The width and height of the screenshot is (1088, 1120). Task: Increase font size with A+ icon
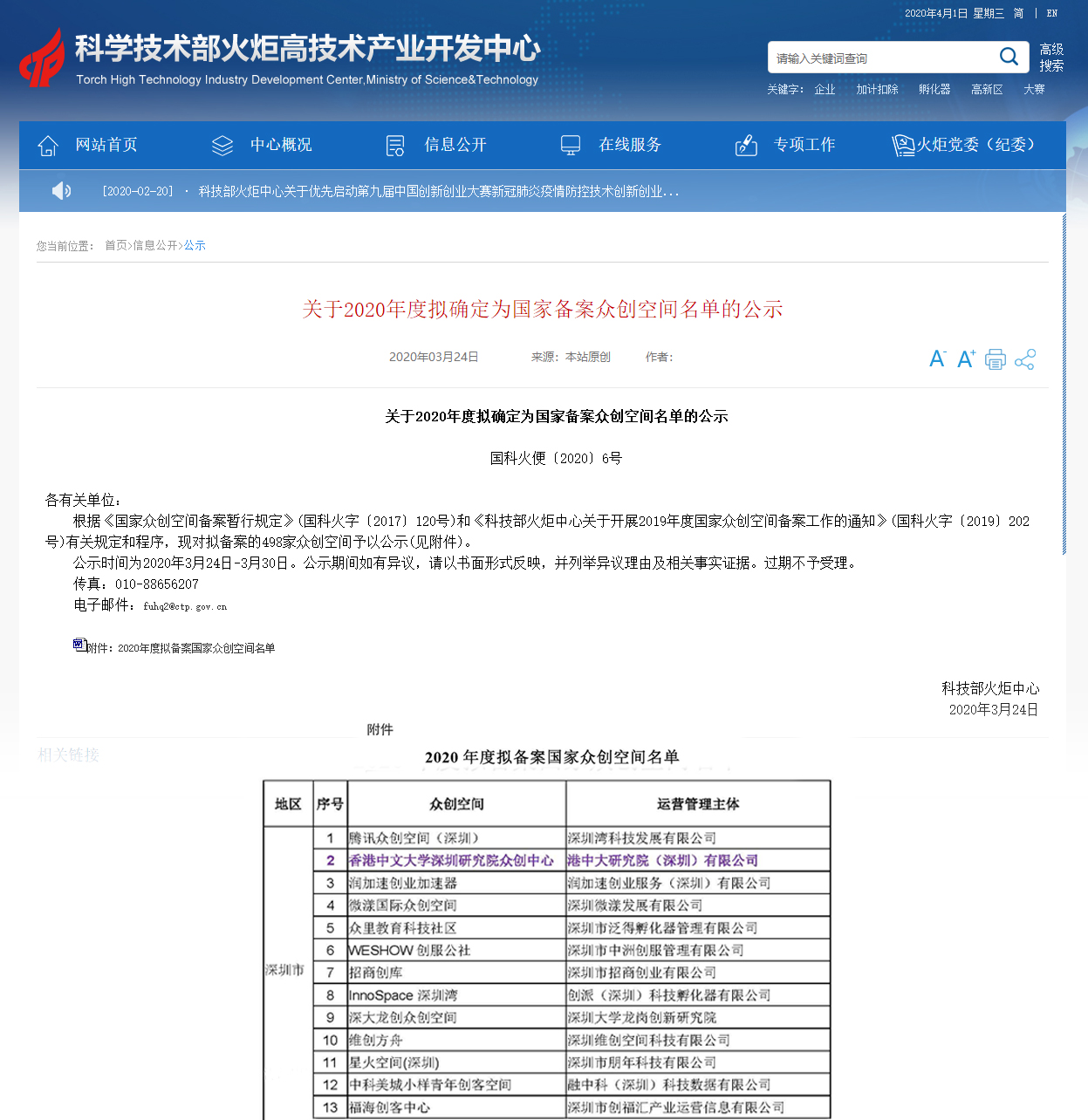coord(966,359)
